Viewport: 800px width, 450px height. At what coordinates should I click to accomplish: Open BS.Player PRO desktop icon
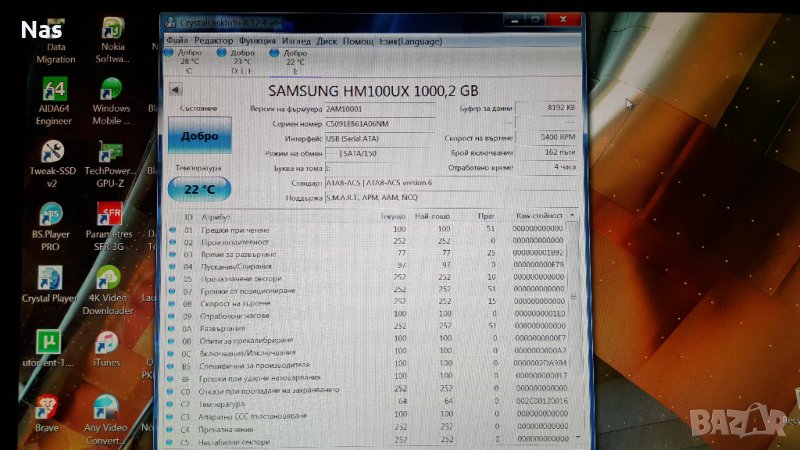click(x=52, y=215)
